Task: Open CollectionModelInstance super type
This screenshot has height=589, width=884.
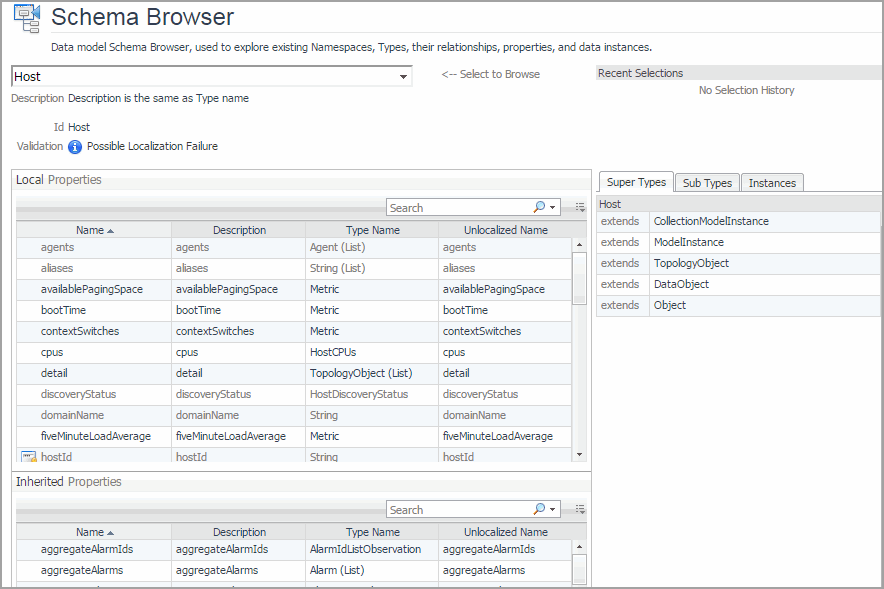Action: 710,221
